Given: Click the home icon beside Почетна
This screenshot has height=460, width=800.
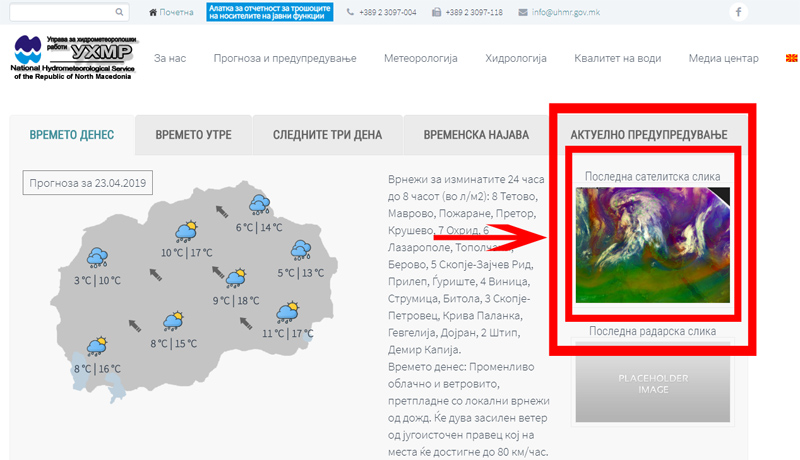Looking at the screenshot, I should [x=153, y=12].
